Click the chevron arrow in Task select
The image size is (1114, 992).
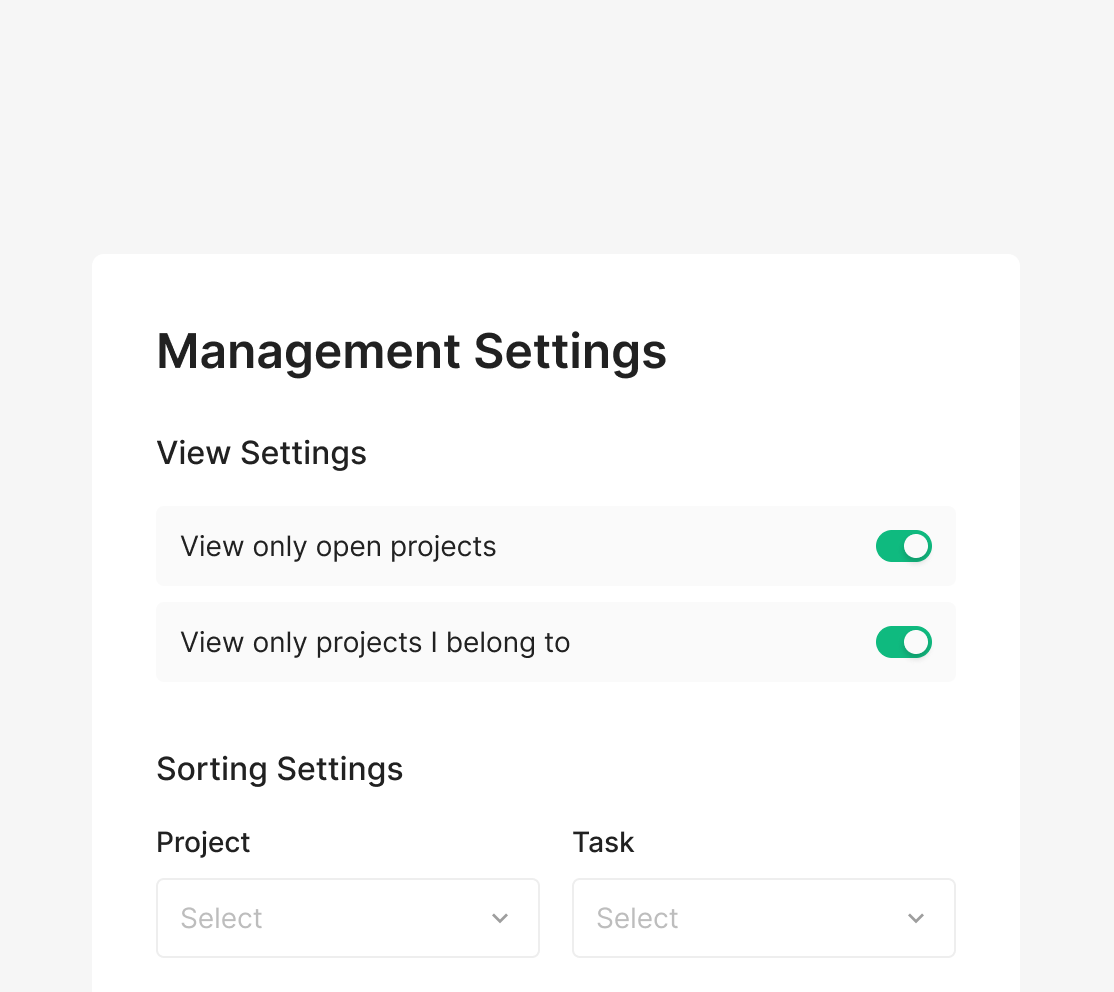click(916, 918)
